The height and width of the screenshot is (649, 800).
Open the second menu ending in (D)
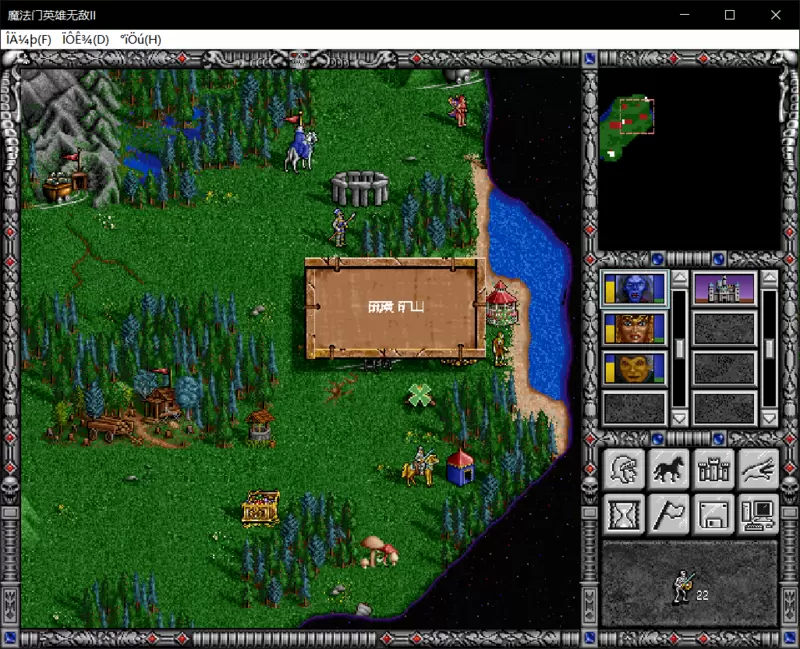[85, 39]
